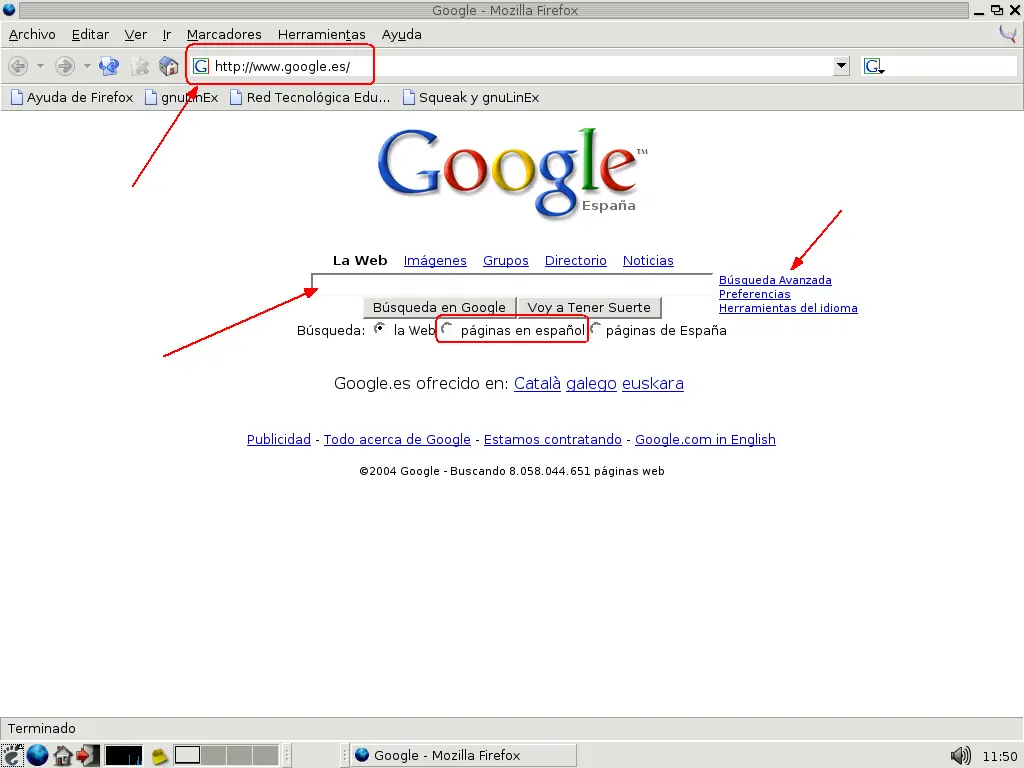Switch Google to euskara

coord(652,383)
